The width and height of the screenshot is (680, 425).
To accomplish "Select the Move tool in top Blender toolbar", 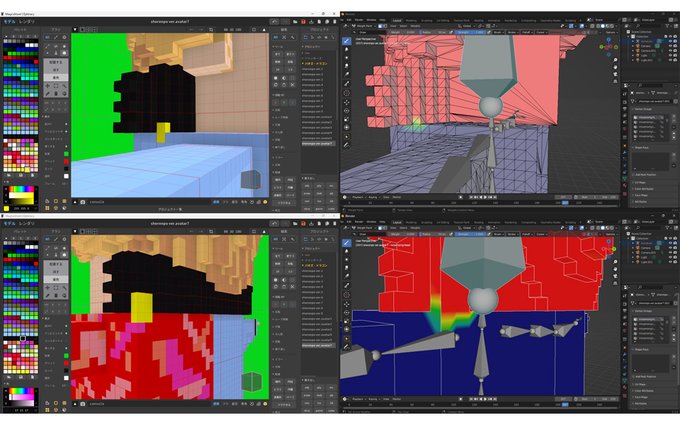I will tap(347, 102).
